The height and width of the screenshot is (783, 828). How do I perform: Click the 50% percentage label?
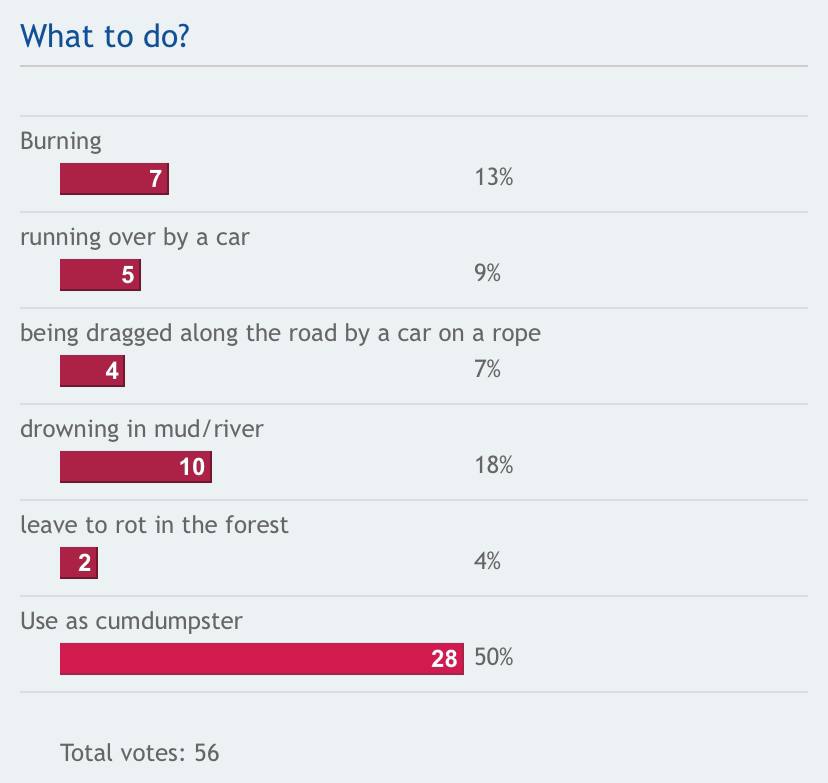pyautogui.click(x=494, y=657)
